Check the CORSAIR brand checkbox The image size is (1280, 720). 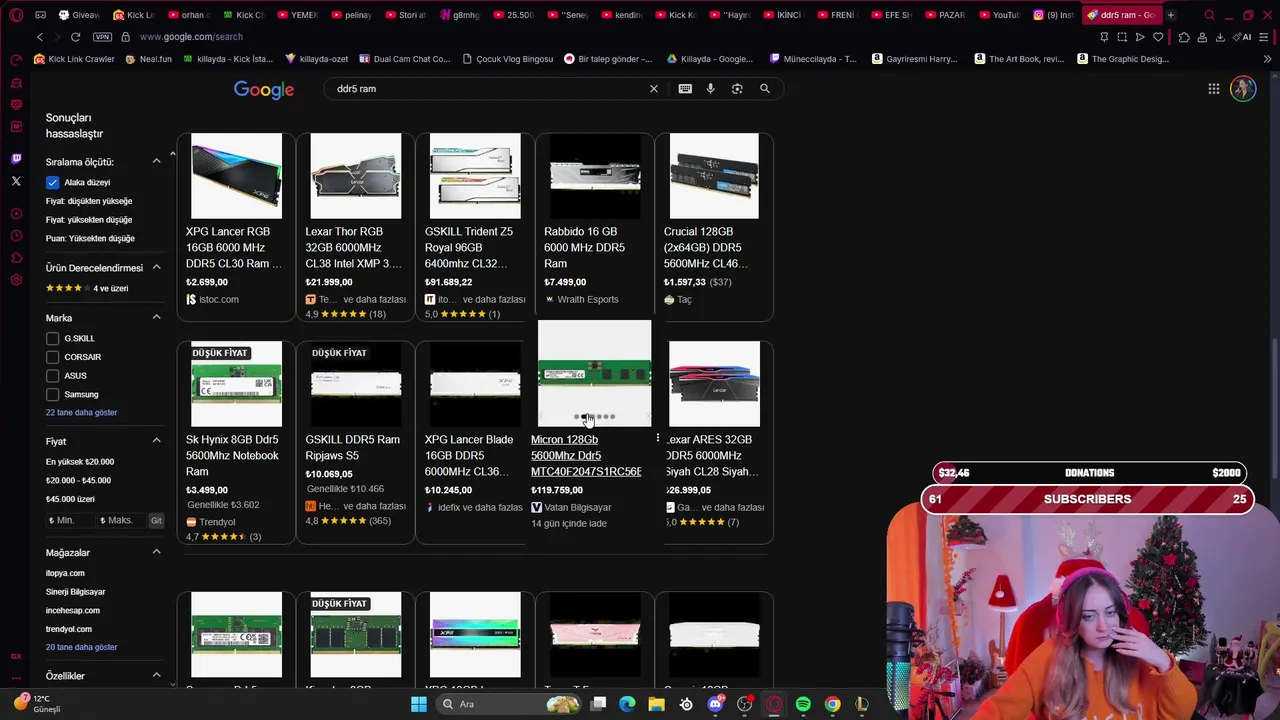52,357
